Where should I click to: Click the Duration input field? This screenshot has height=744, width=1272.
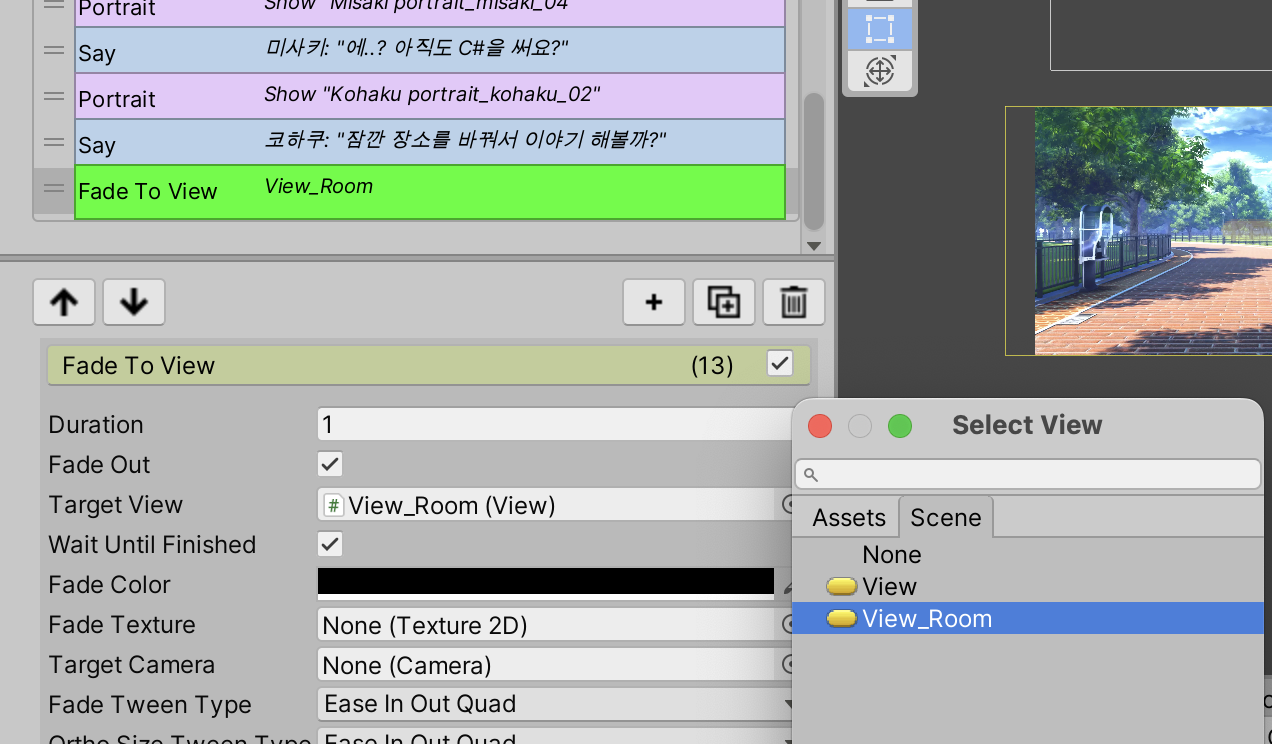coord(556,424)
